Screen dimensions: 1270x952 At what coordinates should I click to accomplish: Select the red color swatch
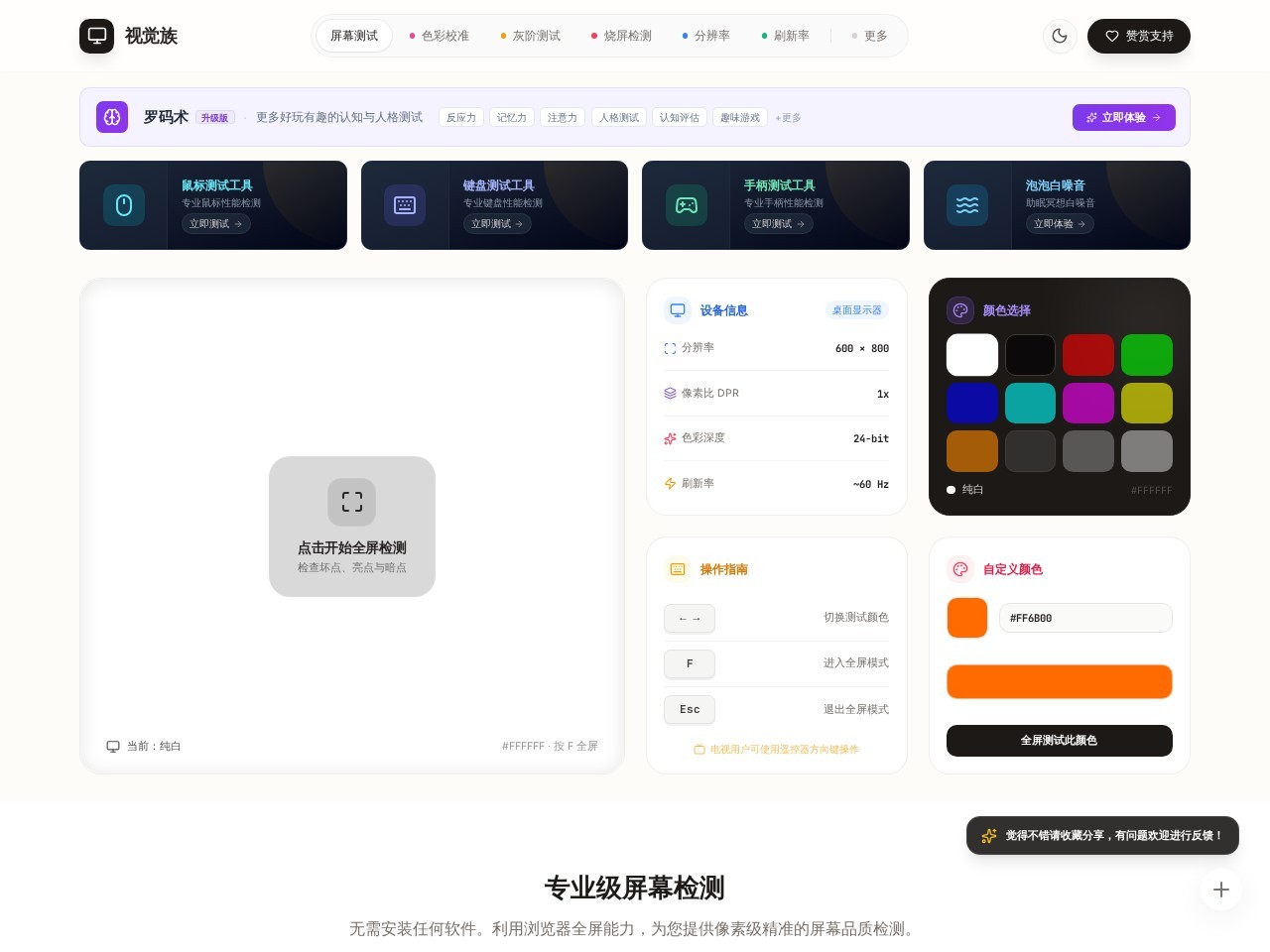click(x=1088, y=355)
